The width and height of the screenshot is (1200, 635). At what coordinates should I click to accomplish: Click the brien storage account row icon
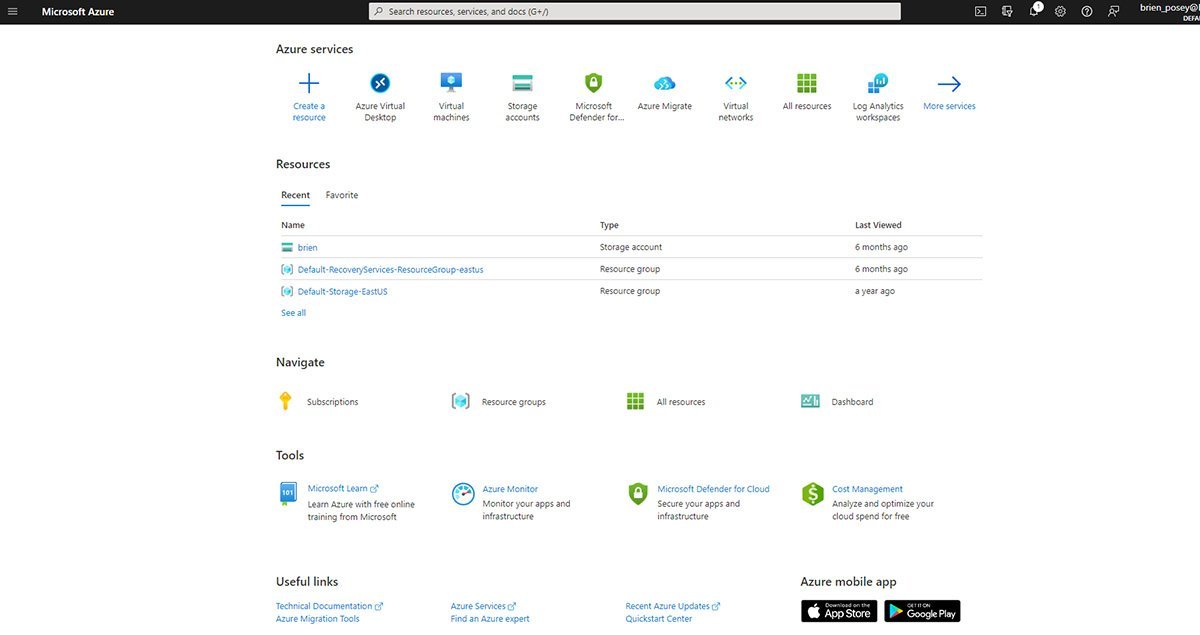click(287, 247)
